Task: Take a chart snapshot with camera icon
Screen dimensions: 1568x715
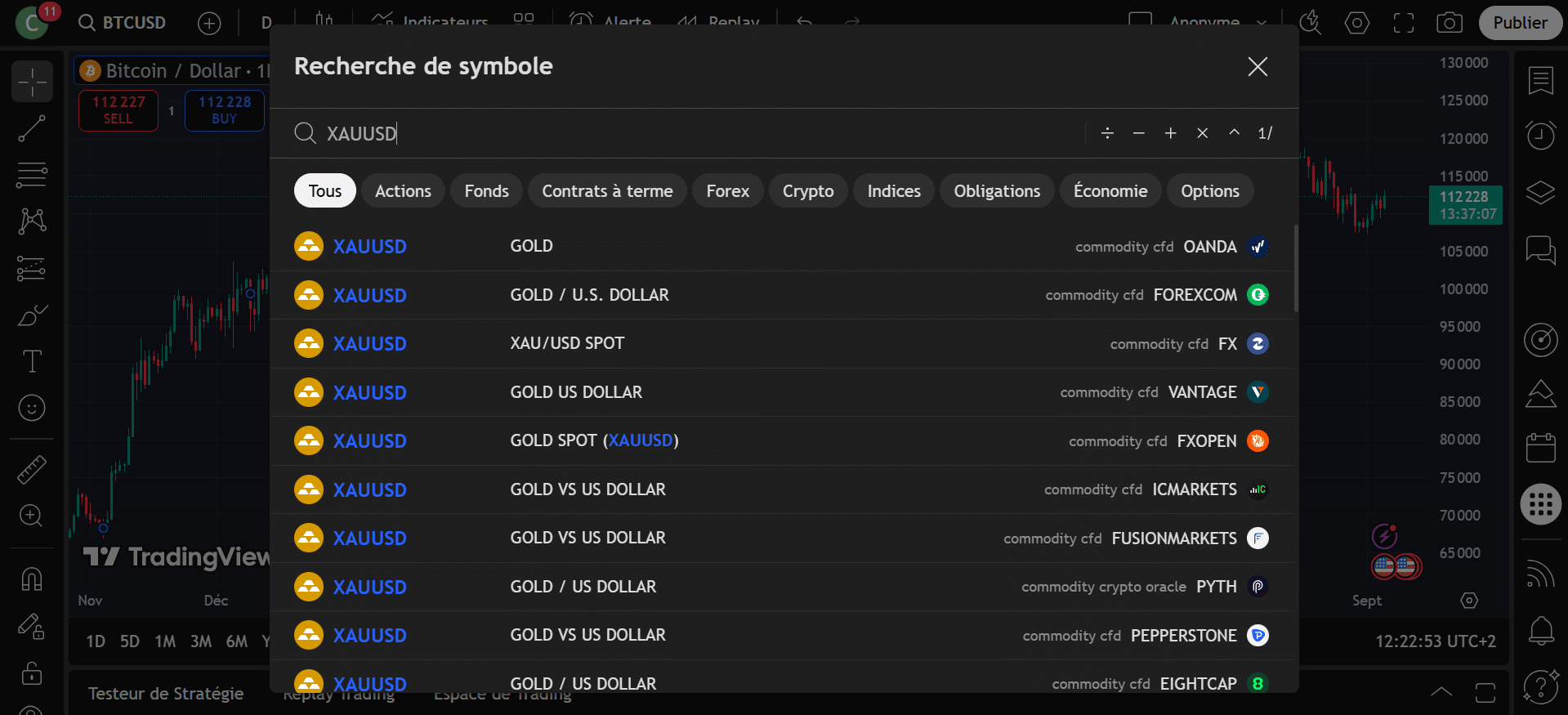Action: coord(1450,23)
